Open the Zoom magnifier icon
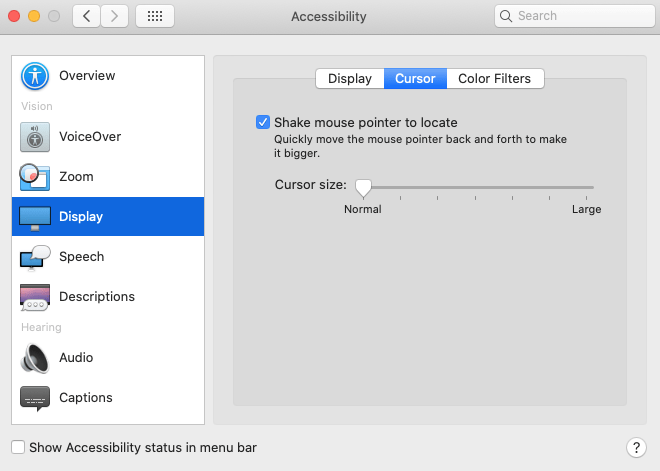 35,177
